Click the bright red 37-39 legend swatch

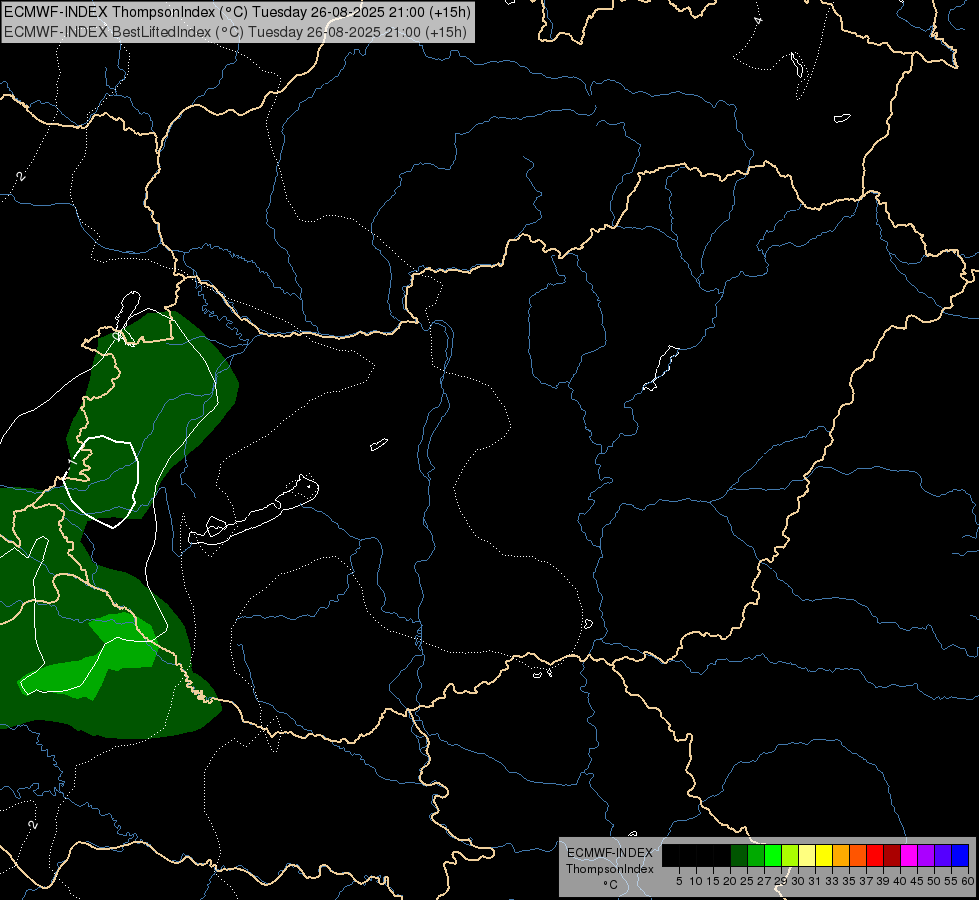pyautogui.click(x=875, y=855)
